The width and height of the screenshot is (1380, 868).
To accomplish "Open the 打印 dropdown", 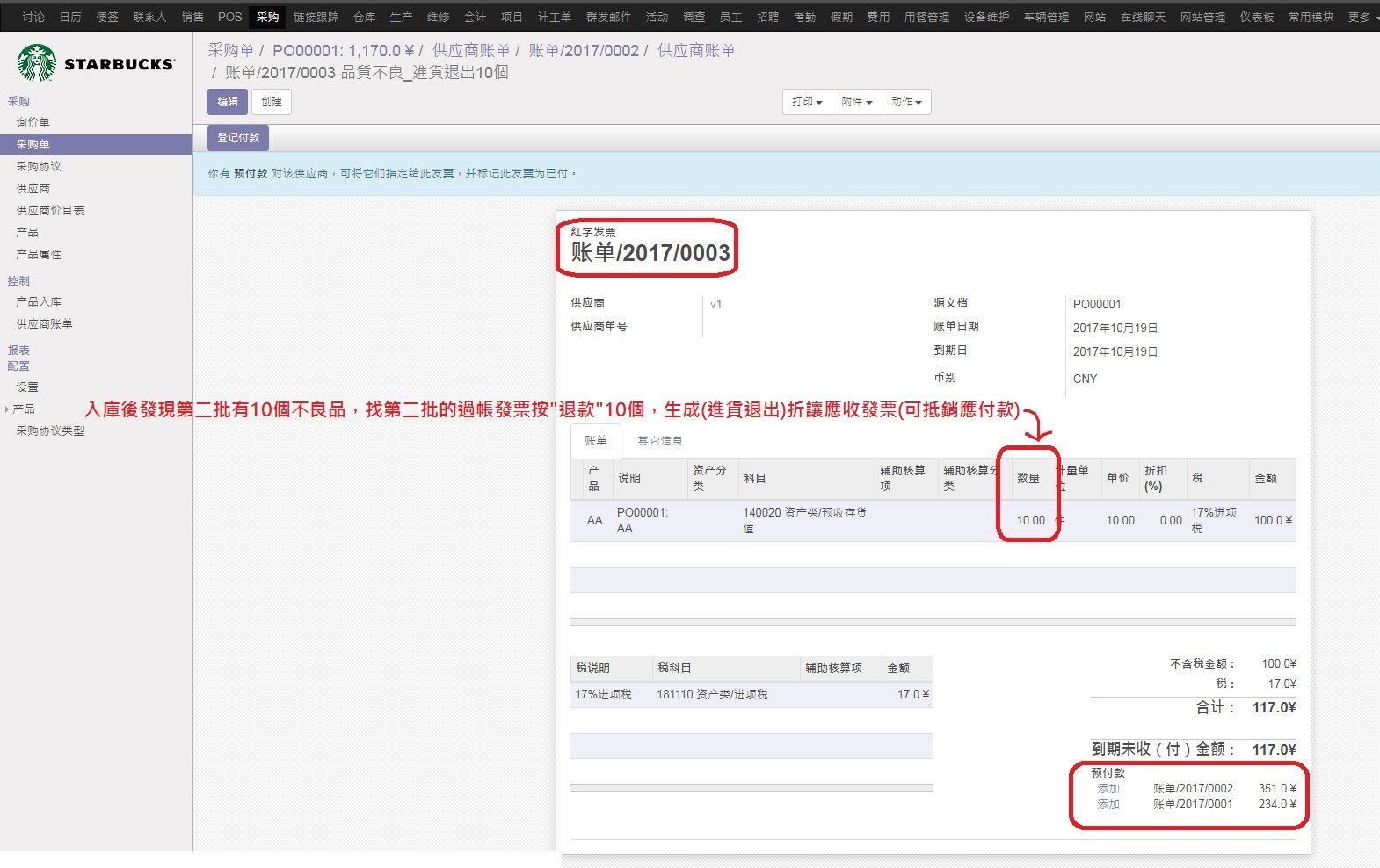I will click(807, 102).
